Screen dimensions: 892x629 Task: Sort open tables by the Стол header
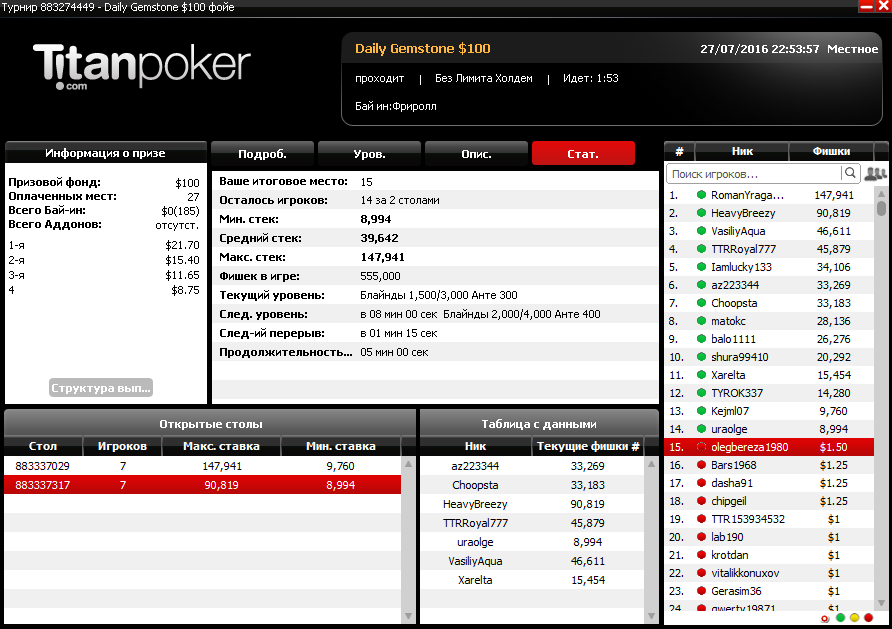click(x=43, y=446)
